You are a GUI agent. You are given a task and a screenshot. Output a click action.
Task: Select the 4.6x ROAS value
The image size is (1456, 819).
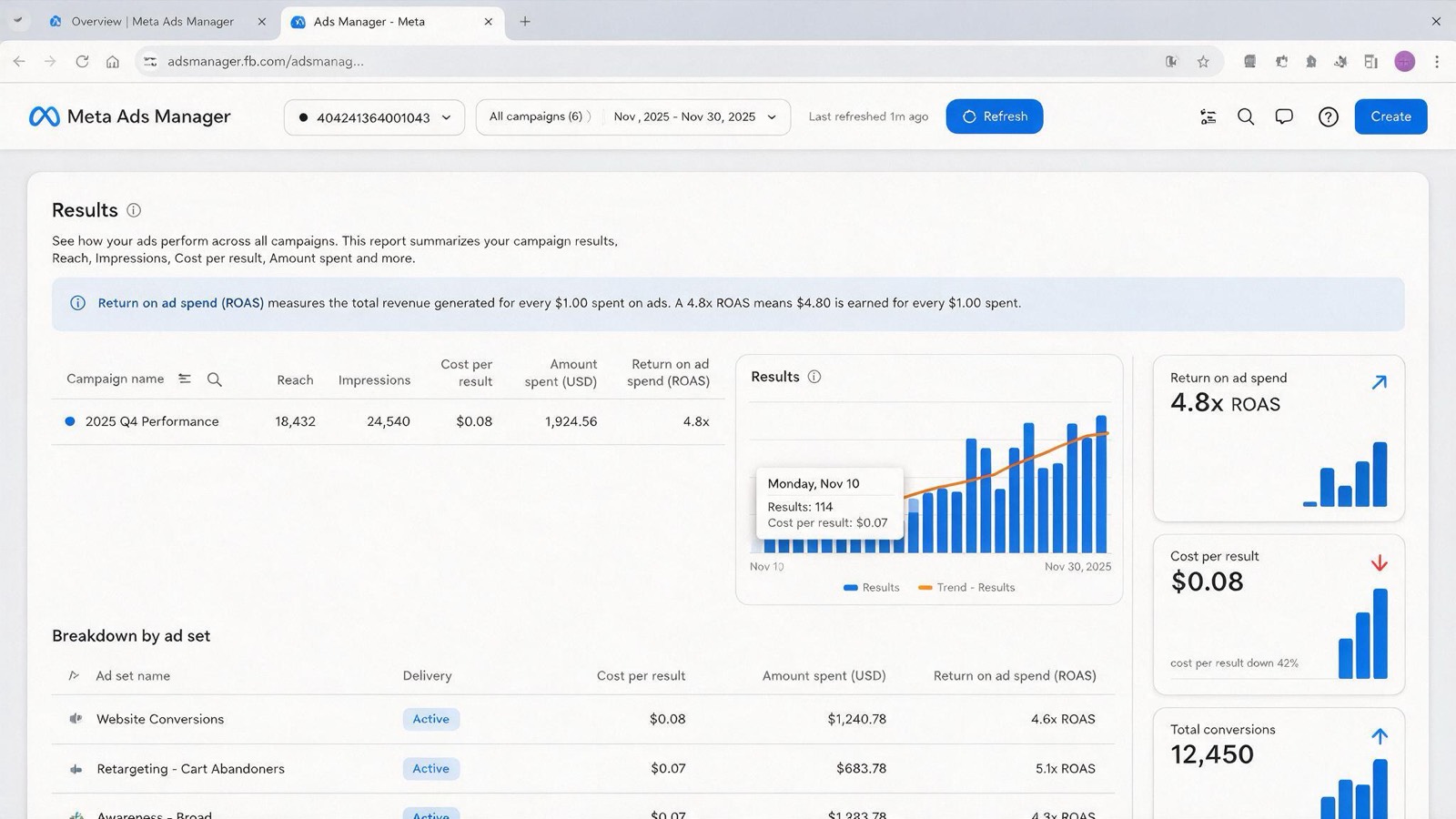tap(1063, 719)
